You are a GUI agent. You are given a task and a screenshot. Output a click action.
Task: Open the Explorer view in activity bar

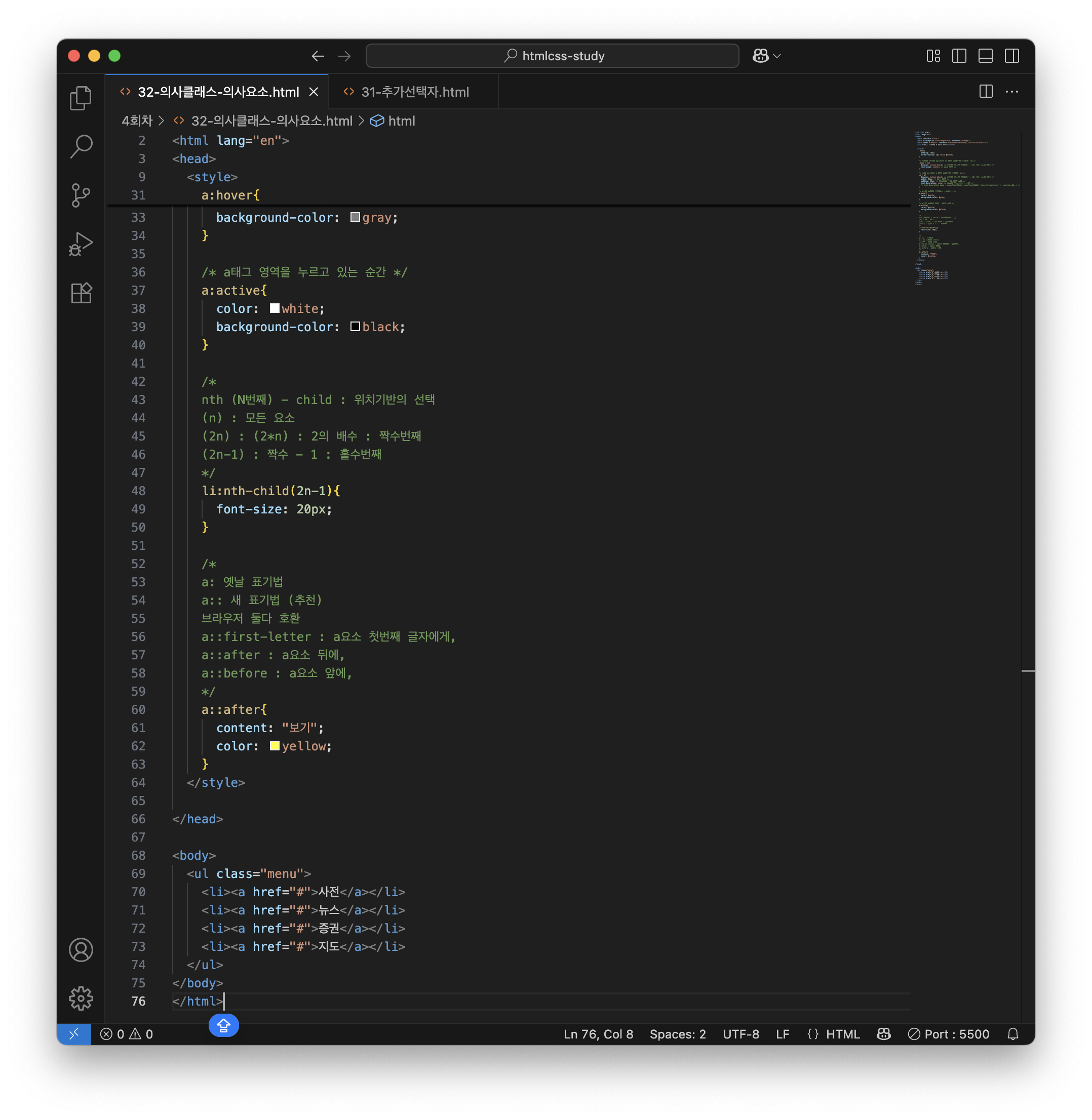click(81, 98)
